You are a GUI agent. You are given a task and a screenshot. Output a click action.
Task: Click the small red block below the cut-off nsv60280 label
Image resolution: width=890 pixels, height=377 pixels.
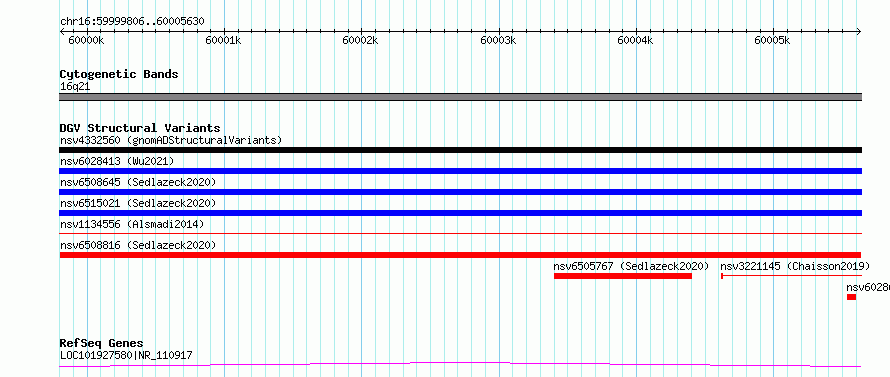tap(851, 297)
